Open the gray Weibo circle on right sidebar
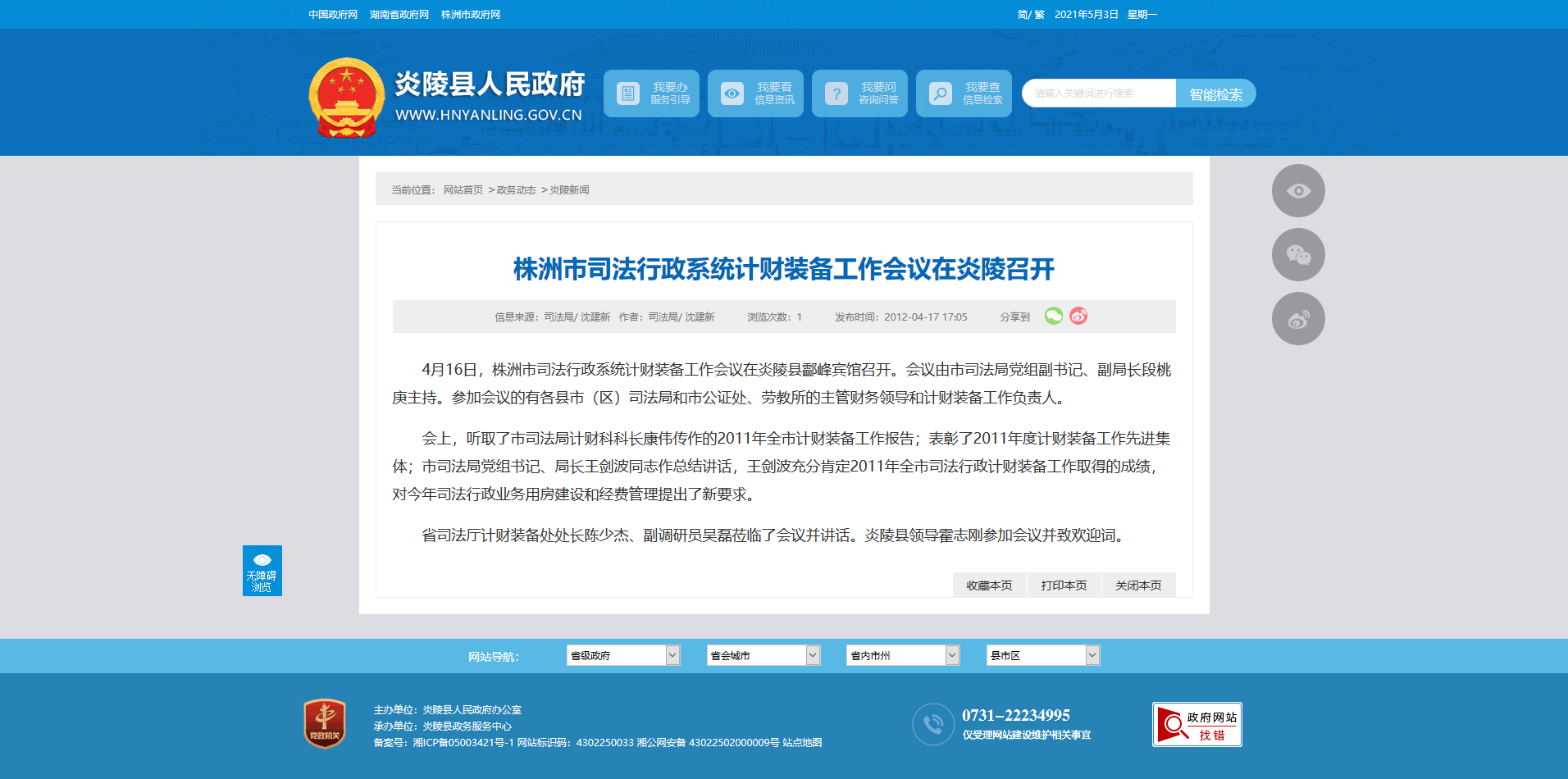The width and height of the screenshot is (1568, 779). click(x=1297, y=319)
